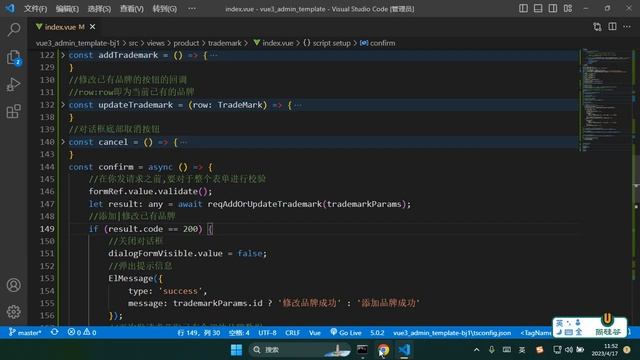
Task: Change indentation via 空格: 4
Action: click(x=239, y=332)
